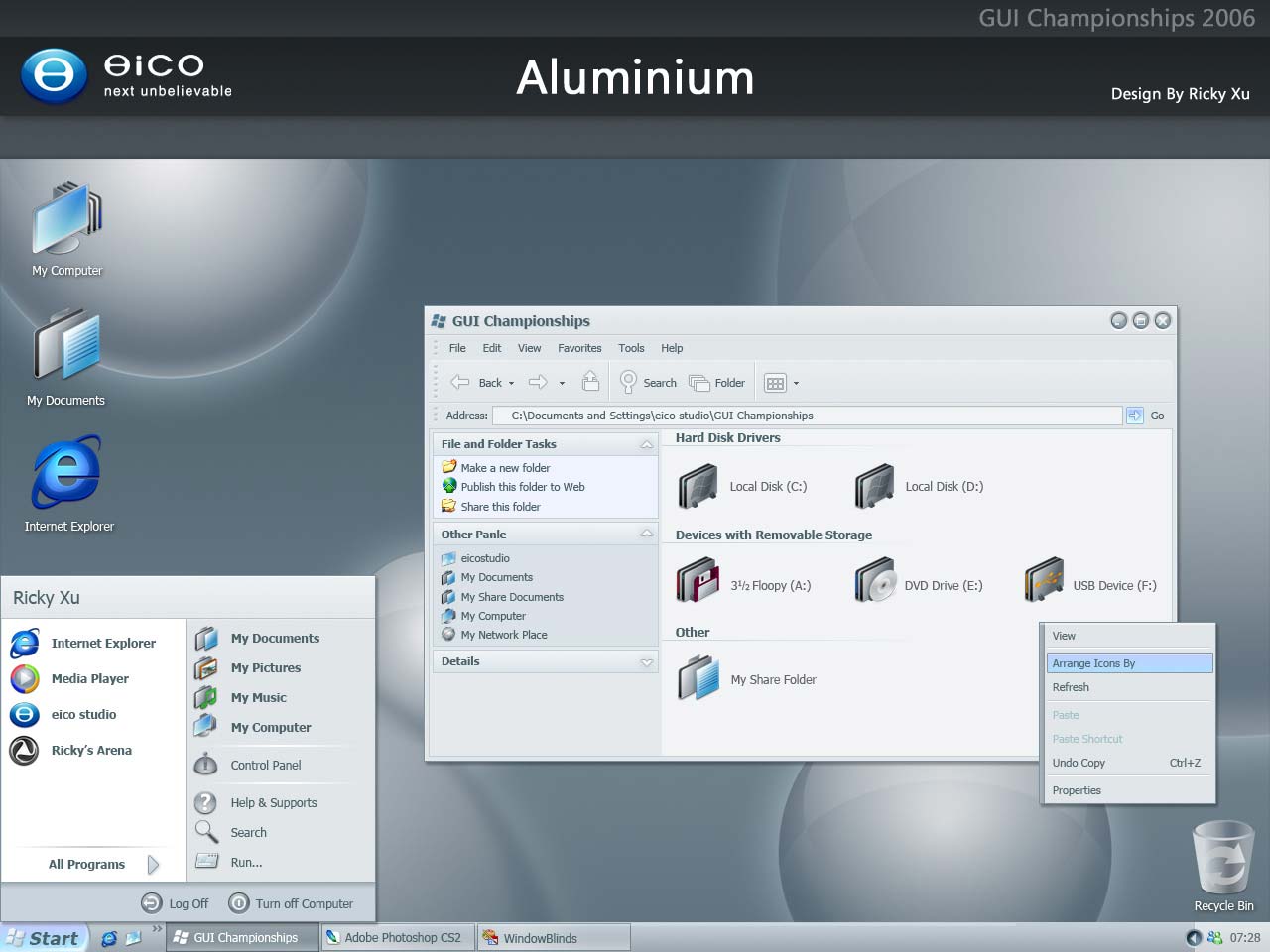Click Run... in Start menu
The height and width of the screenshot is (952, 1270).
[229, 862]
